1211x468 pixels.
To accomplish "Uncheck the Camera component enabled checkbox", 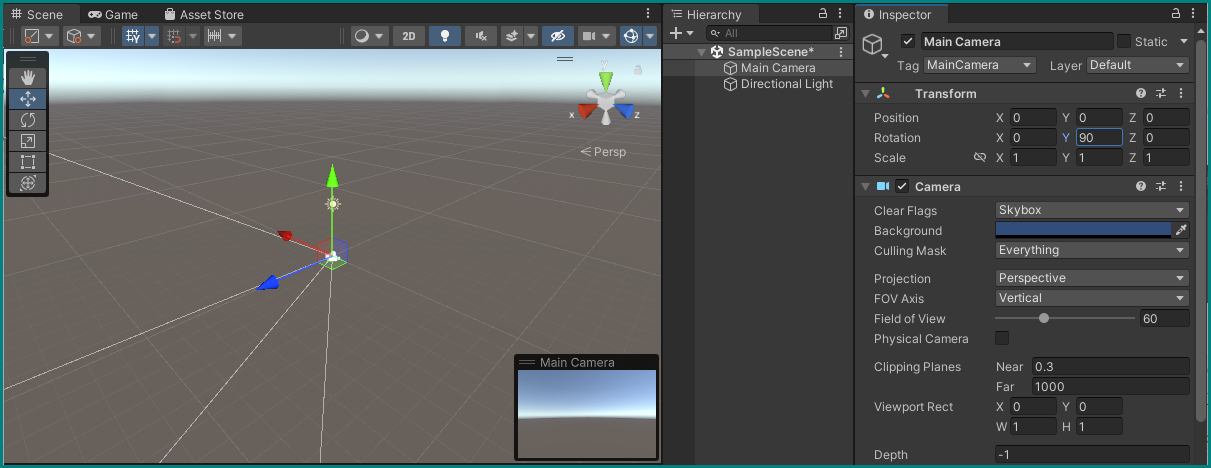I will pyautogui.click(x=902, y=187).
